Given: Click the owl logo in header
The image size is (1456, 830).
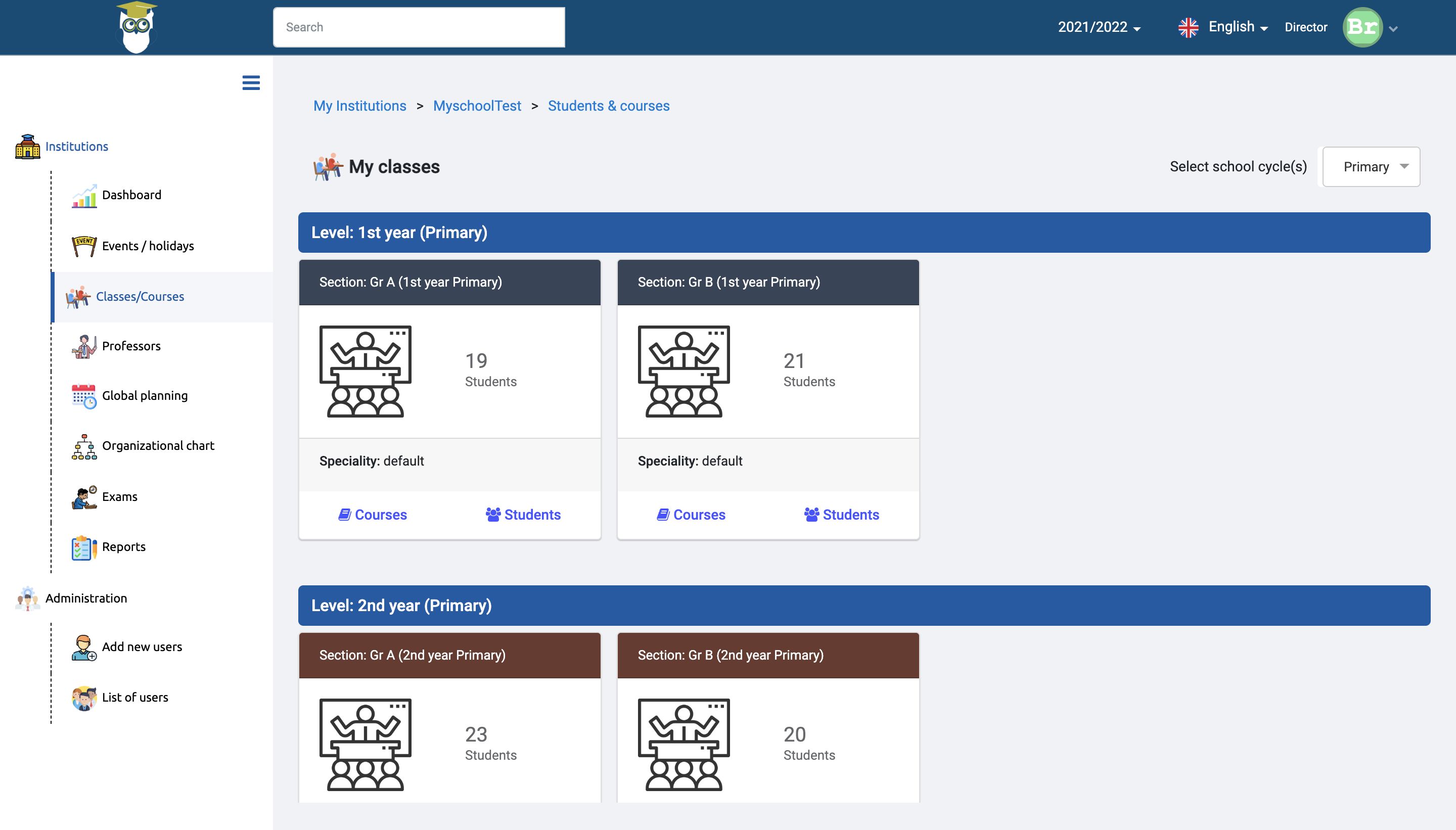Looking at the screenshot, I should pos(136,27).
